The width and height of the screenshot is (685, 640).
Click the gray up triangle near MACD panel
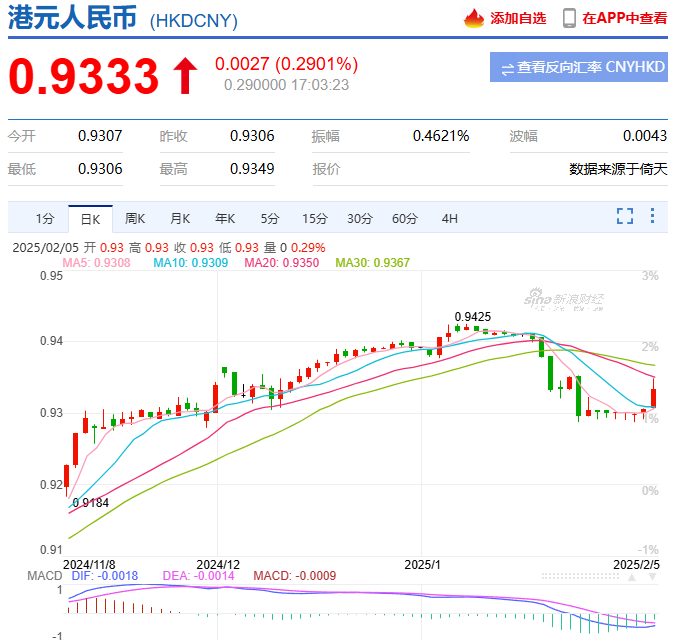(x=632, y=577)
